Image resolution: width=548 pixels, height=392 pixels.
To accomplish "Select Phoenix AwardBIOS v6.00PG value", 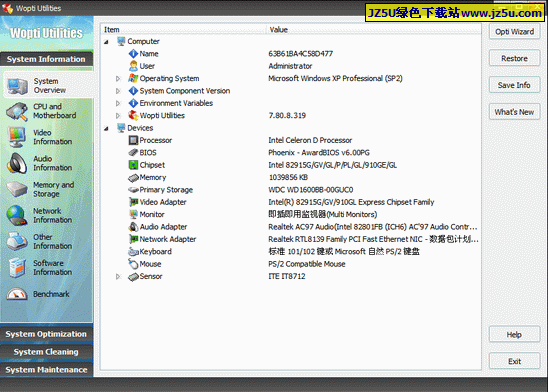I will (x=319, y=153).
